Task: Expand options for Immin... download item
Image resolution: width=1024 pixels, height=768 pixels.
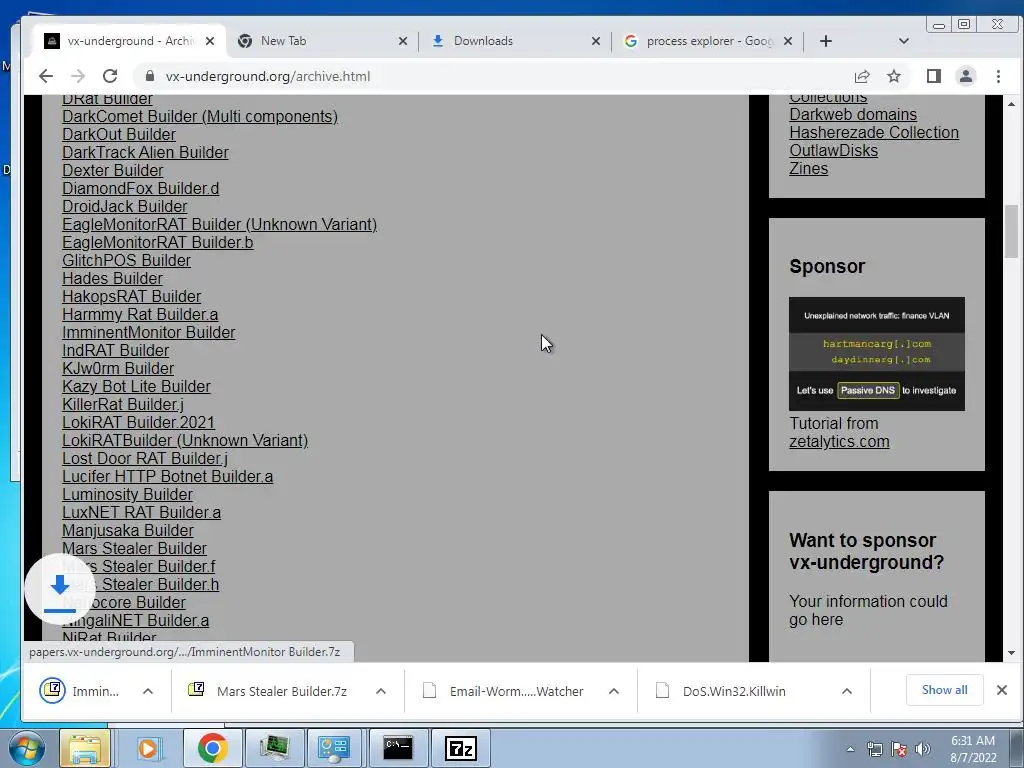Action: (148, 691)
